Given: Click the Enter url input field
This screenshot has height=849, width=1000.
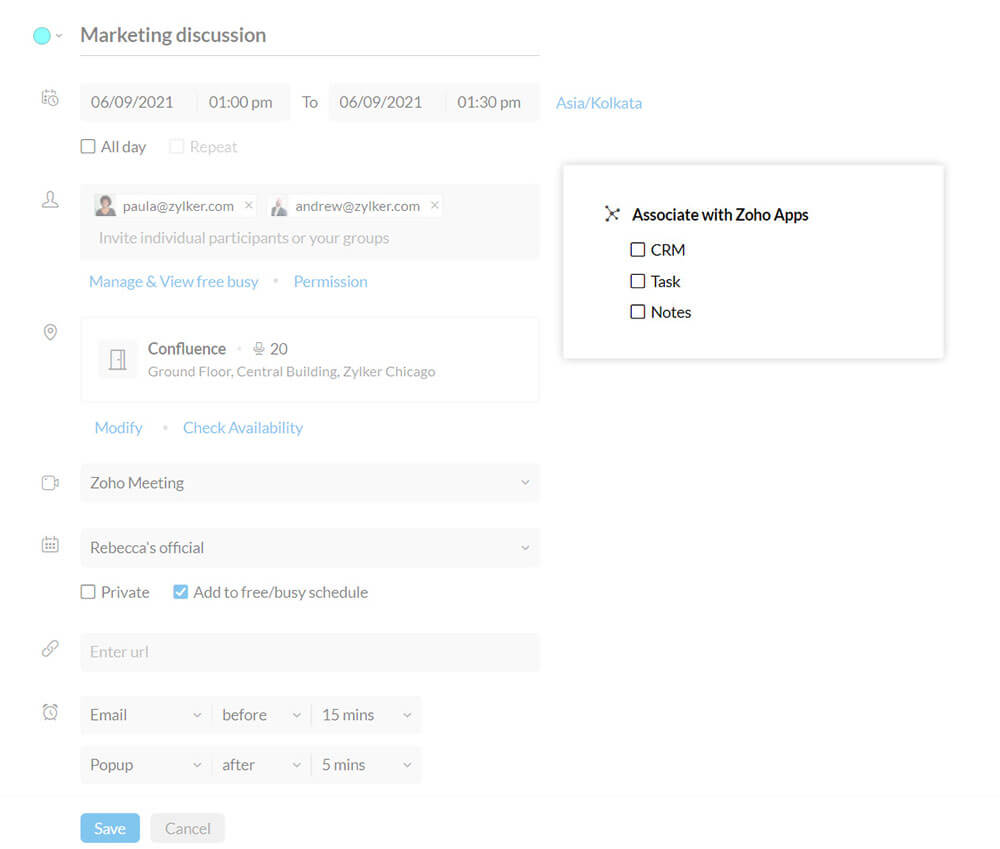Looking at the screenshot, I should coord(309,652).
